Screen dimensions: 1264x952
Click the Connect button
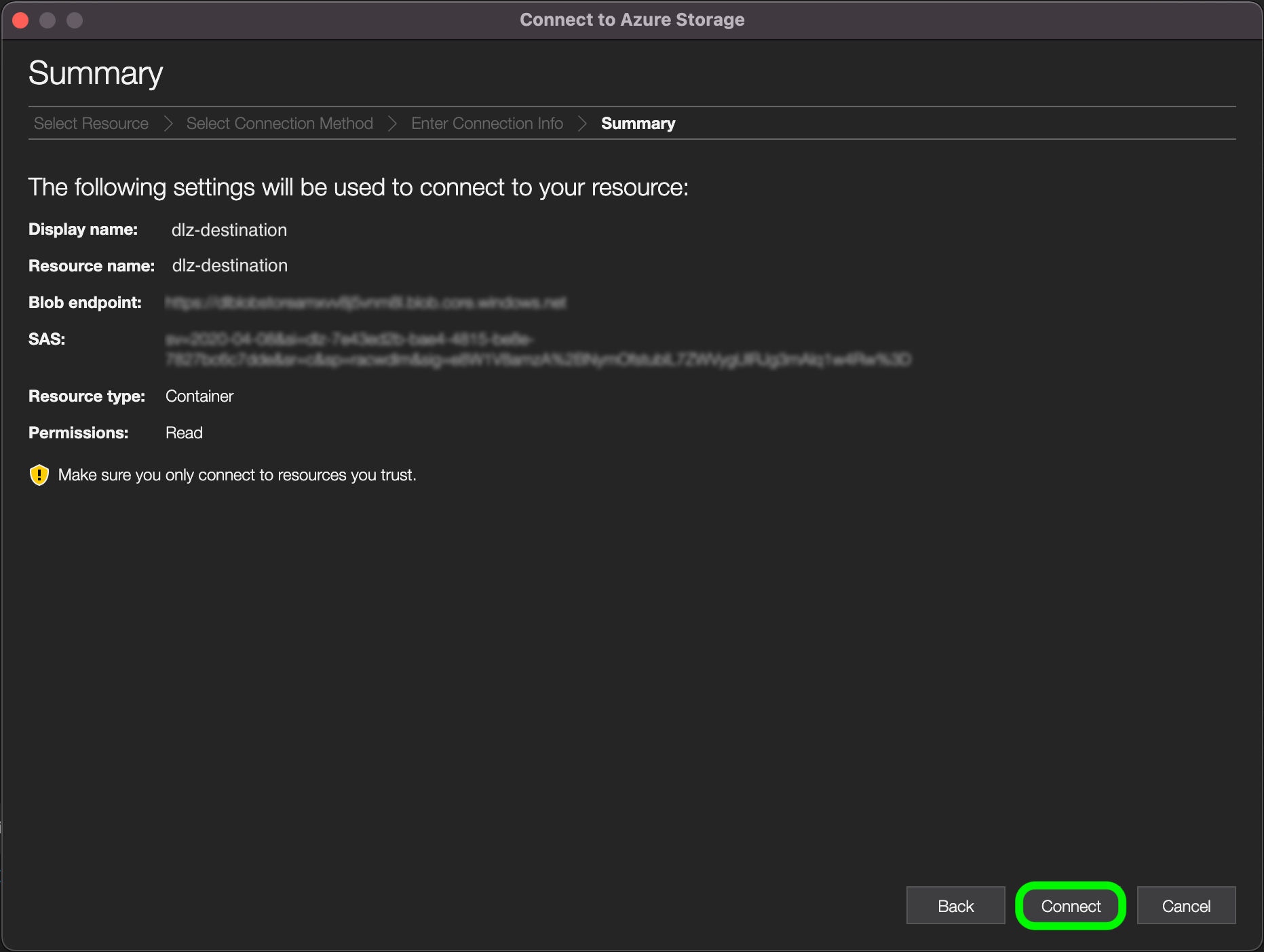1071,906
